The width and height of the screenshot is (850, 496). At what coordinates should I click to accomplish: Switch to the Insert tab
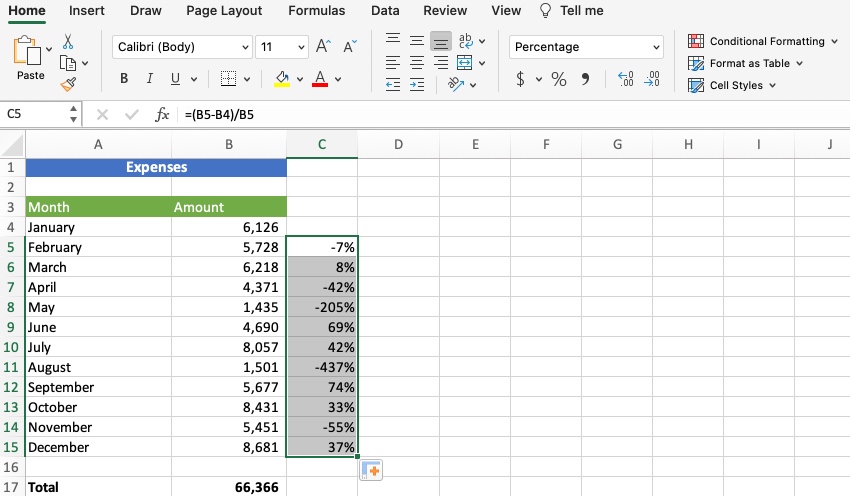(x=87, y=11)
